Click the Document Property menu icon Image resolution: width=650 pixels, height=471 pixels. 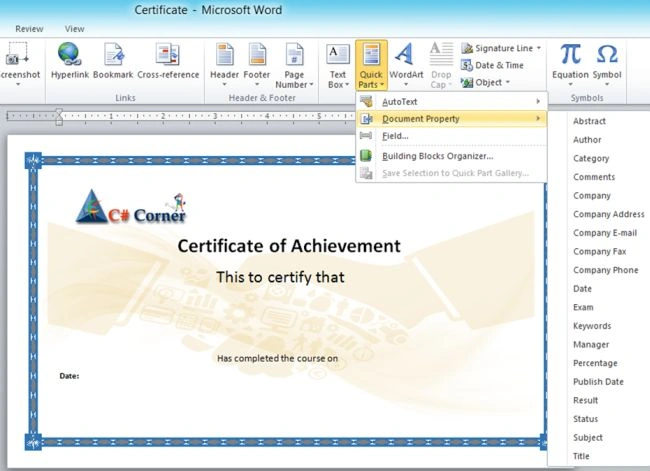(366, 119)
